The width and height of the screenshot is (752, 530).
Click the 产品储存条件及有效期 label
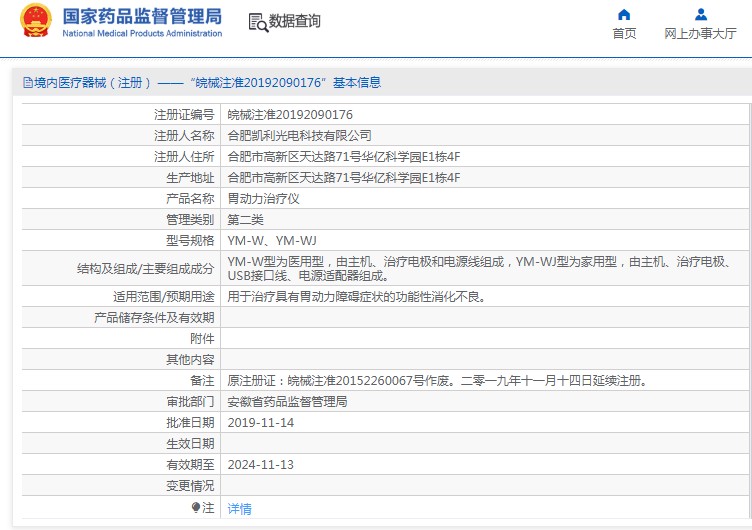click(x=154, y=318)
